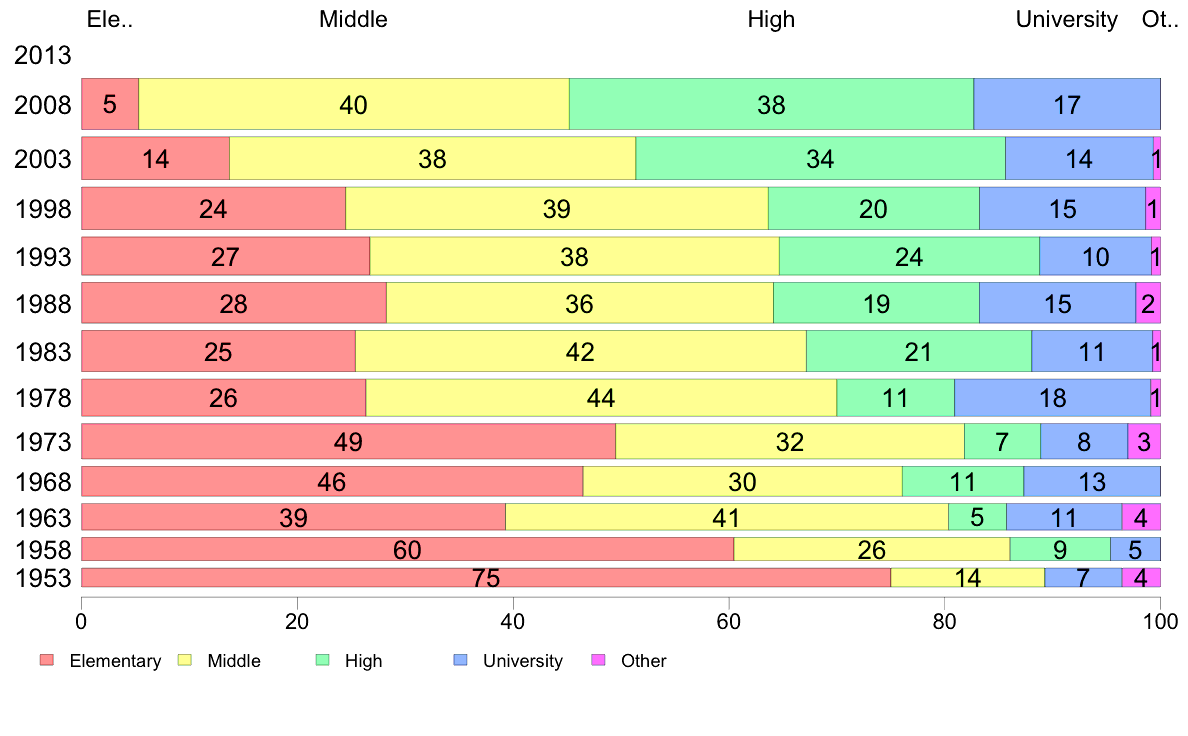Screen dimensions: 1188x736
Task: Click the University column header at top
Action: (x=1067, y=19)
